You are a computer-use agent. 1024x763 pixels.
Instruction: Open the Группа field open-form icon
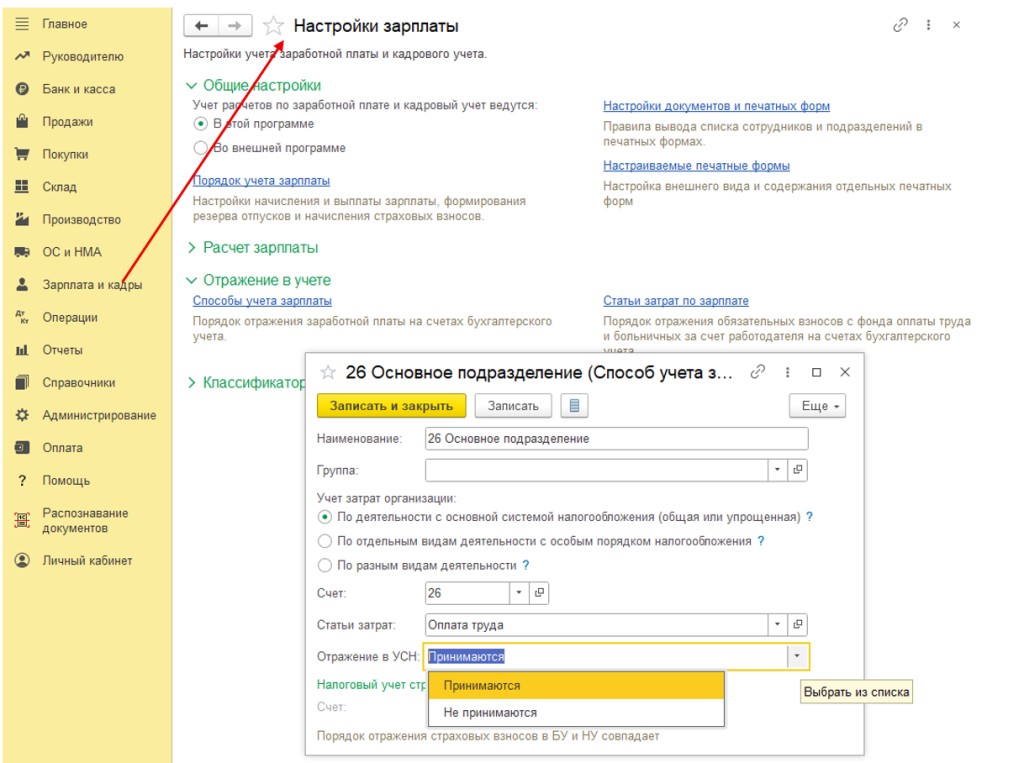pyautogui.click(x=797, y=470)
